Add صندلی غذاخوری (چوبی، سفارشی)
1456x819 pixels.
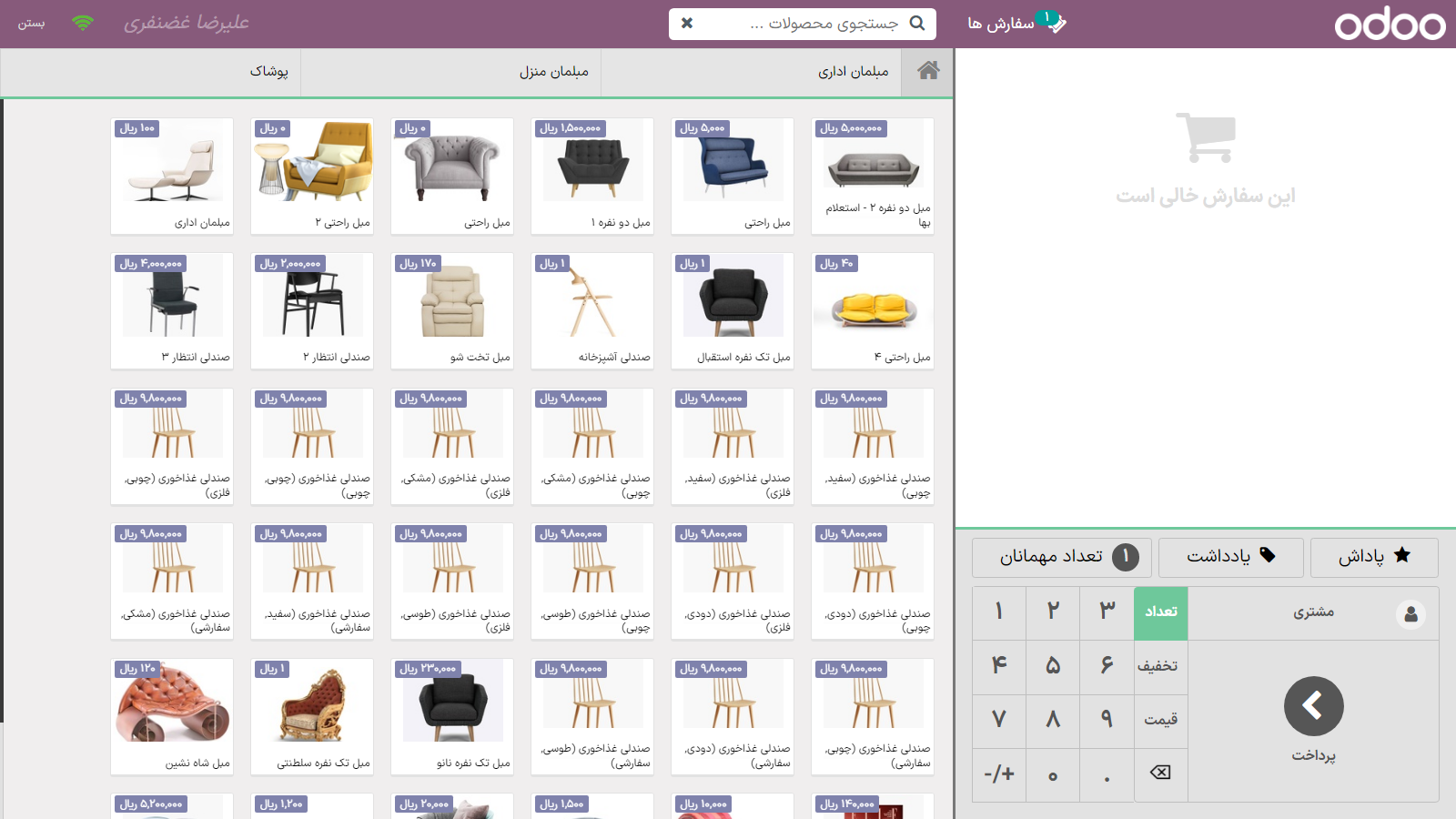(873, 717)
